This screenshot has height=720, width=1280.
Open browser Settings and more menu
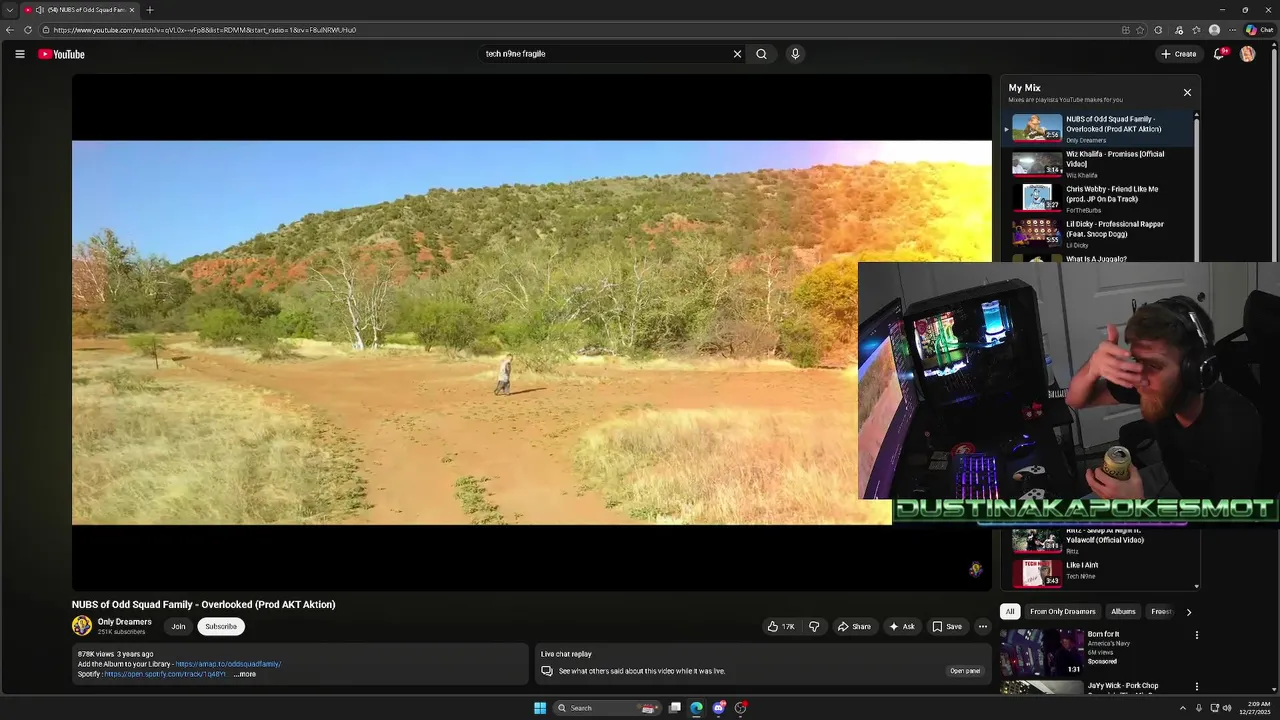1233,30
